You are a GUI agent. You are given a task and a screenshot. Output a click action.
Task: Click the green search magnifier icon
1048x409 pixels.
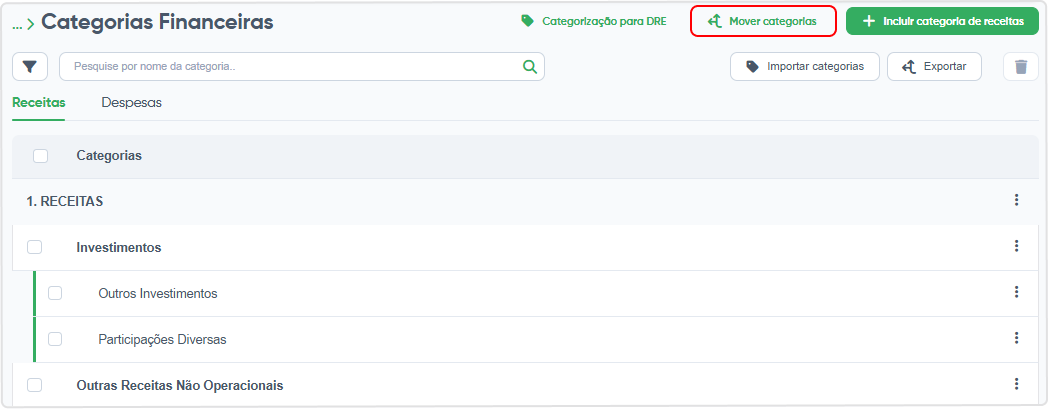click(x=529, y=67)
